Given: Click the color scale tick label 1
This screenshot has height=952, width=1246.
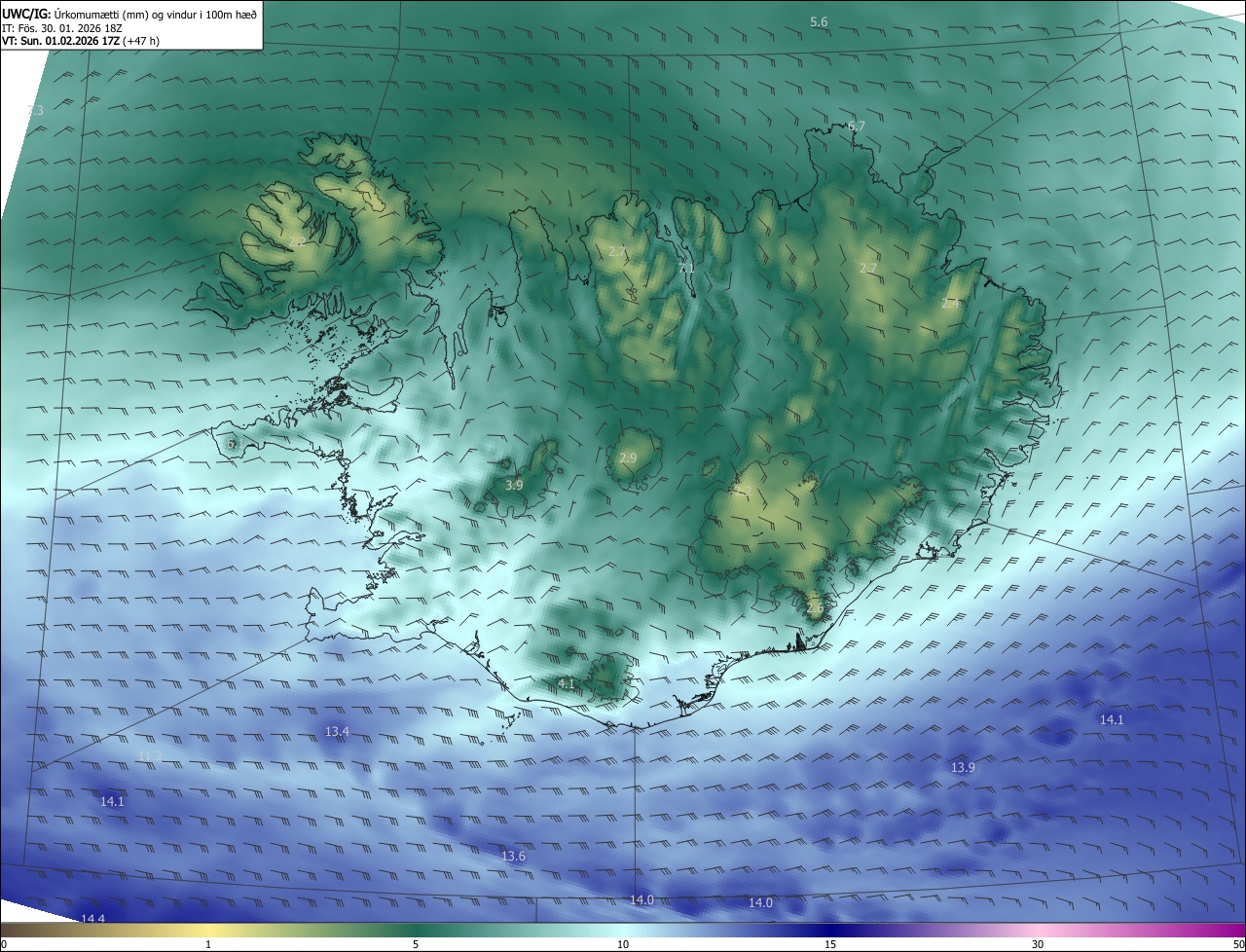Looking at the screenshot, I should click(208, 944).
